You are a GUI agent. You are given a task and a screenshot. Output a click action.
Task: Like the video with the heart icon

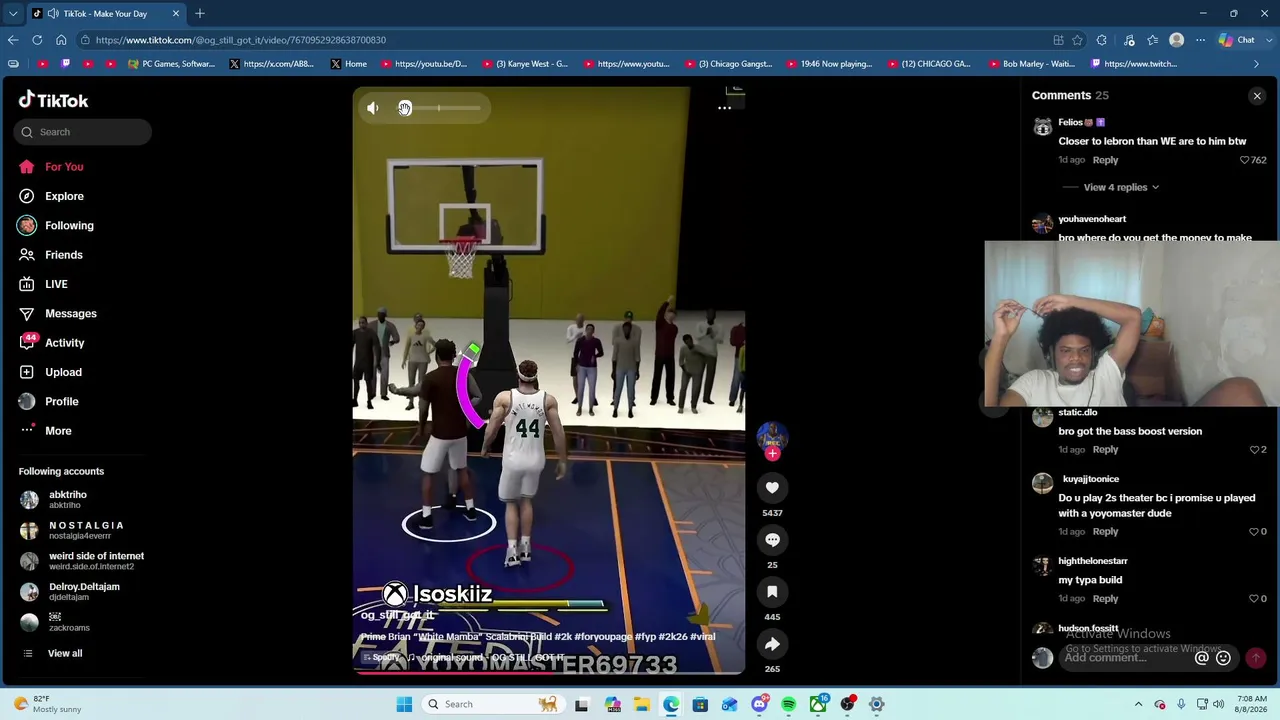pos(772,488)
